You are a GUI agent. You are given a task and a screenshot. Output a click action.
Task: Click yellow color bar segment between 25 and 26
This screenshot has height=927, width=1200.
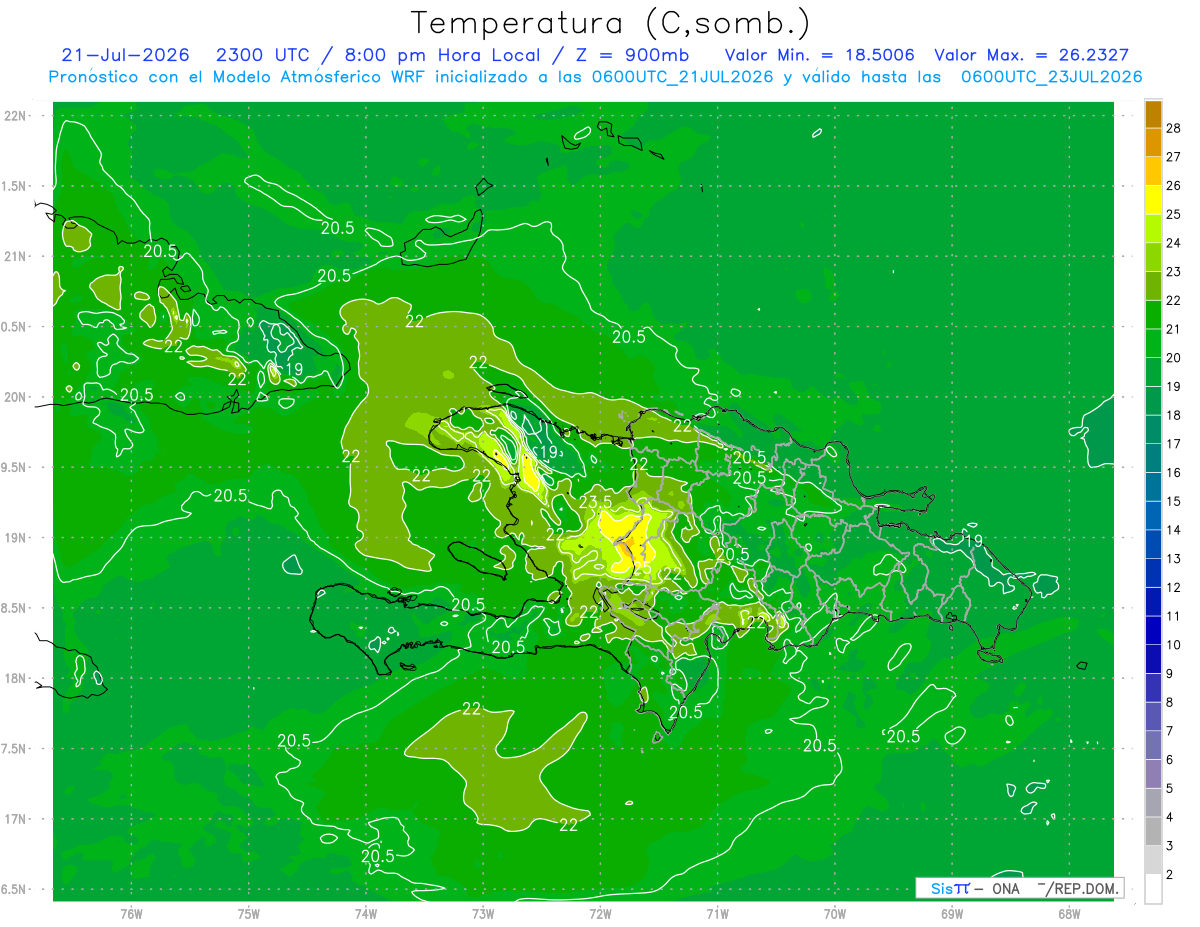[1153, 199]
